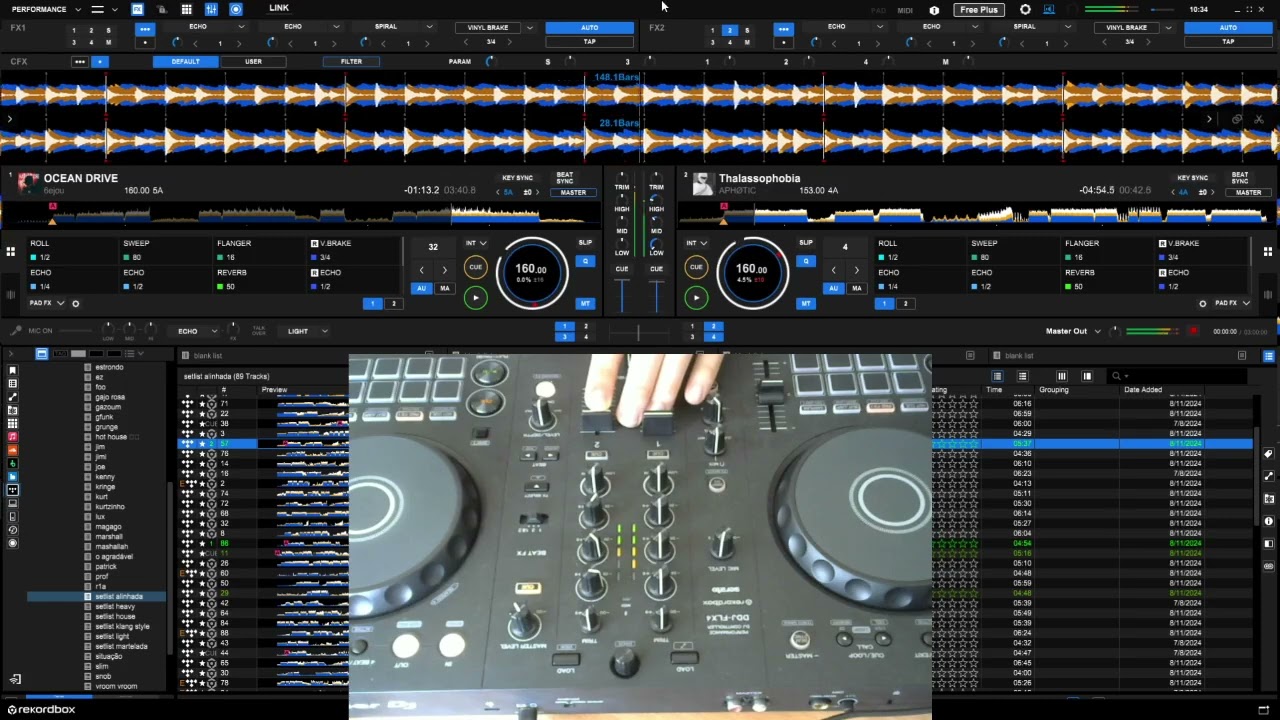Open deck 2 pad grid view icon
The height and width of the screenshot is (720, 1280).
(x=1268, y=251)
